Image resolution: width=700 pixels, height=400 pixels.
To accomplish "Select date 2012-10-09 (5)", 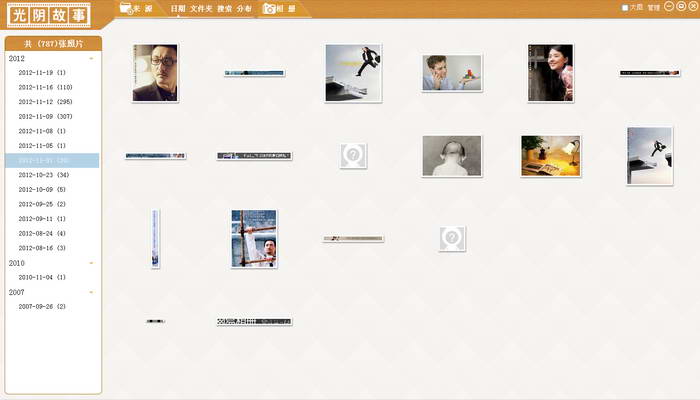I will (42, 189).
